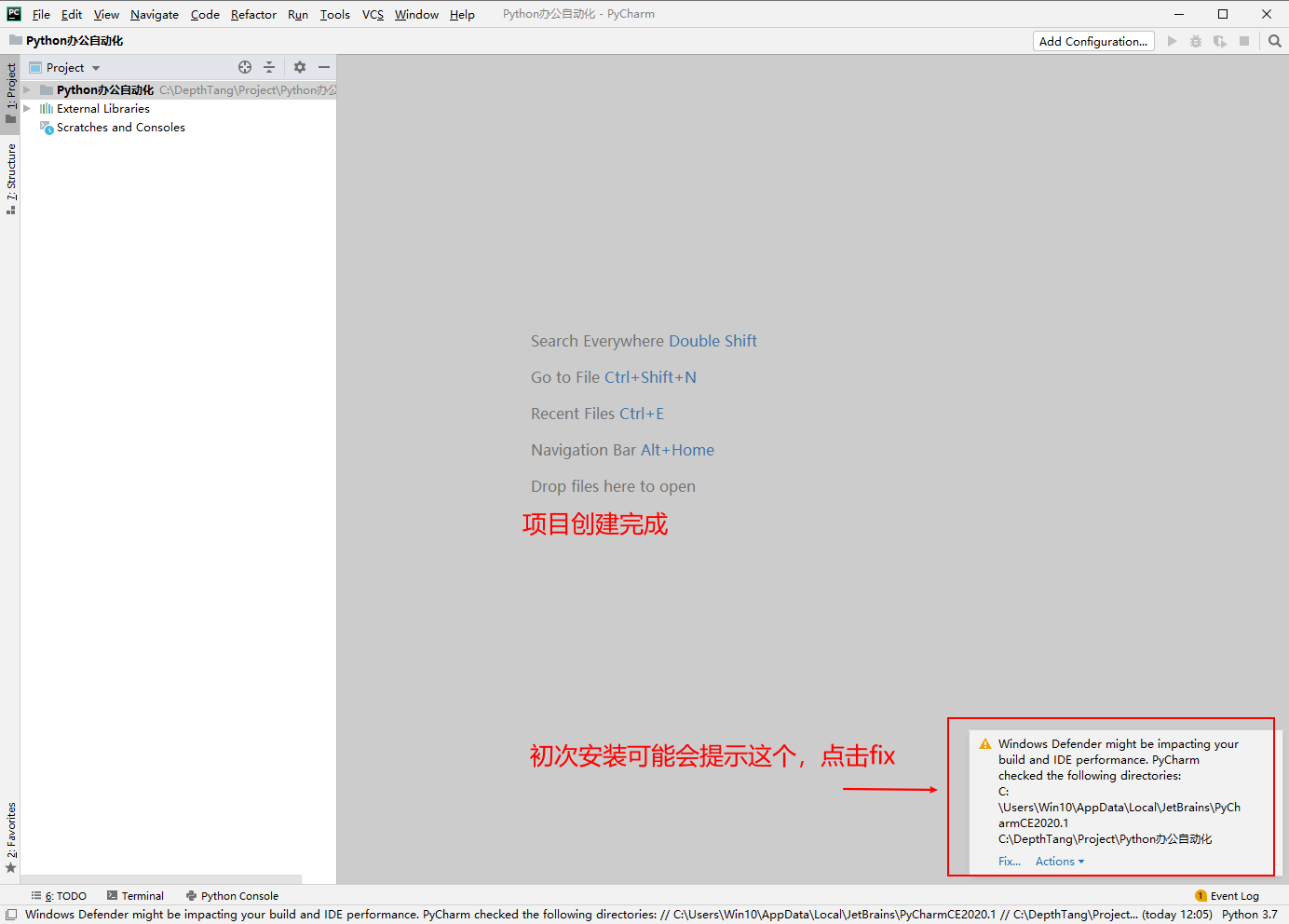This screenshot has width=1289, height=924.
Task: Open the Window menu
Action: pos(416,14)
